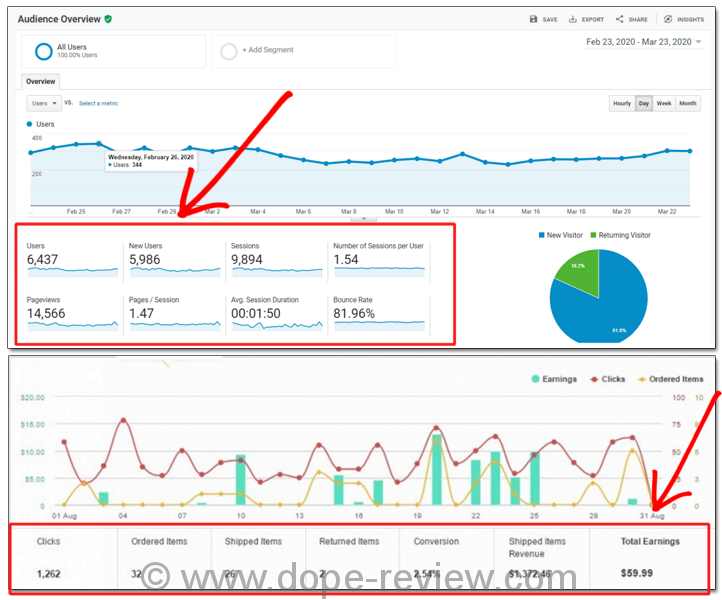The width and height of the screenshot is (722, 600).
Task: Open the Users metric dropdown
Action: tap(43, 103)
